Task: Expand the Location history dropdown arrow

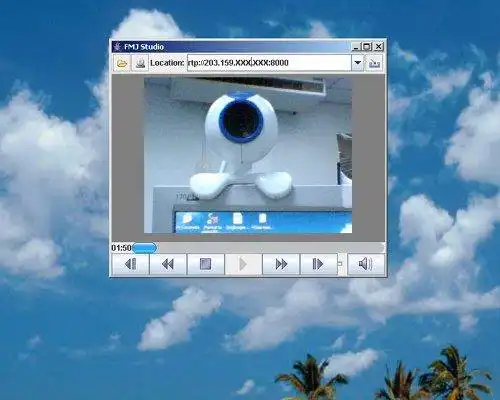Action: coord(358,63)
